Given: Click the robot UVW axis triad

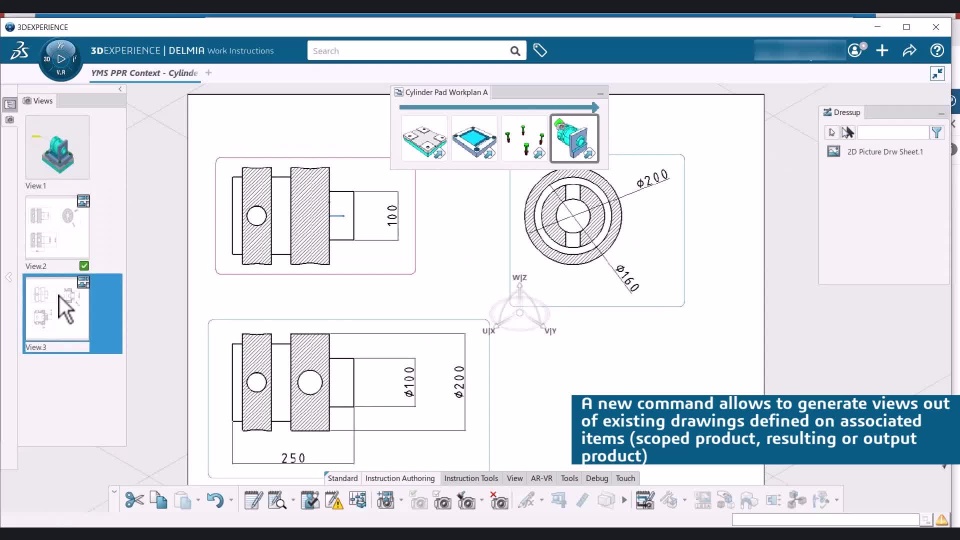Looking at the screenshot, I should coord(519,305).
